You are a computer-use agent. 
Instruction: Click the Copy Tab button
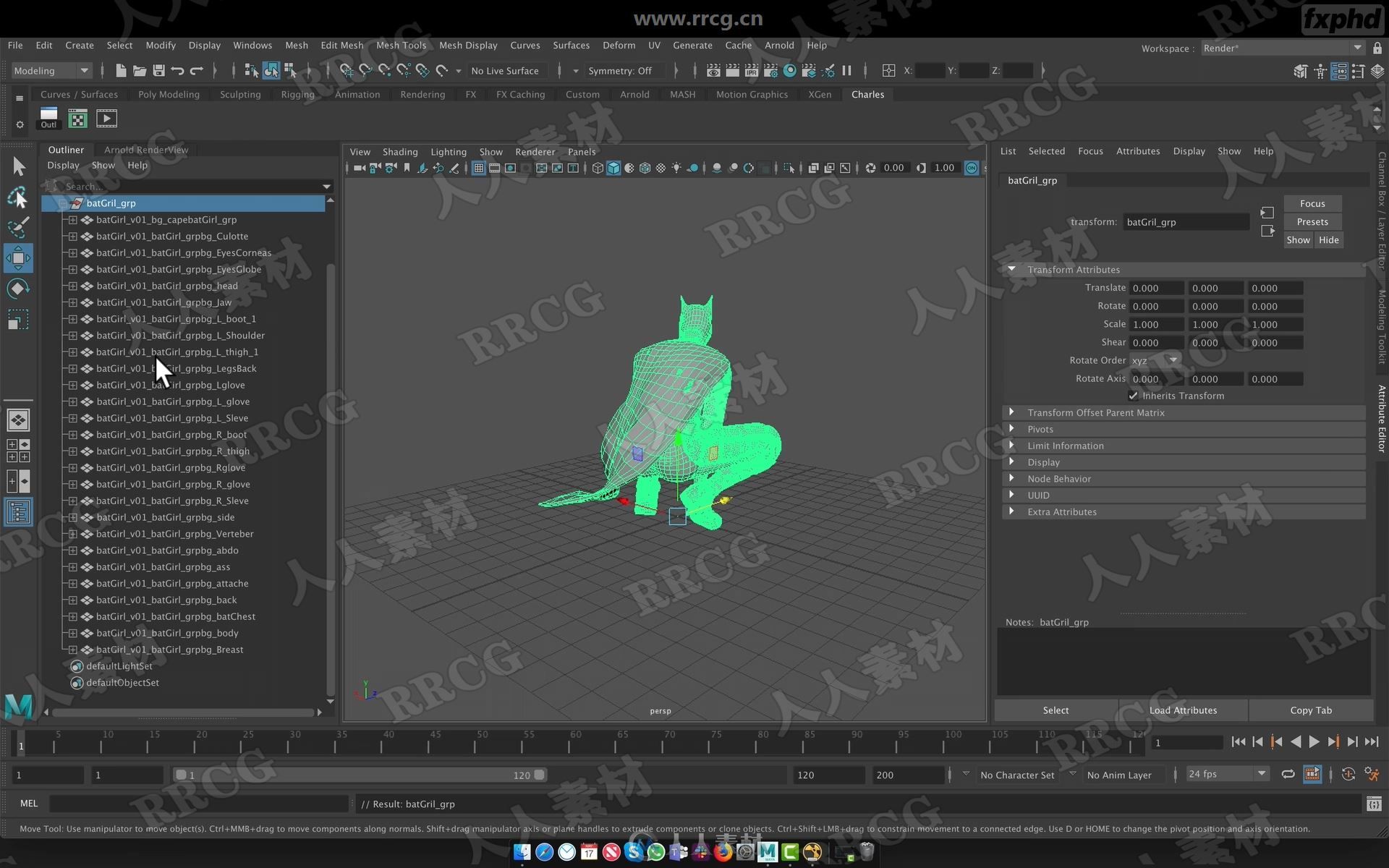tap(1311, 710)
